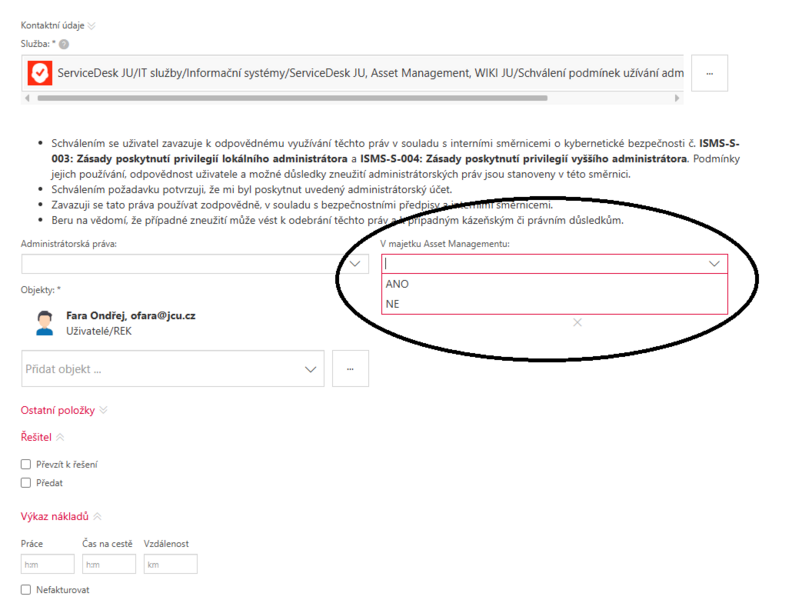Screen dimensions: 792x600
Task: Check the Nefakturovat checkbox
Action: 26,590
